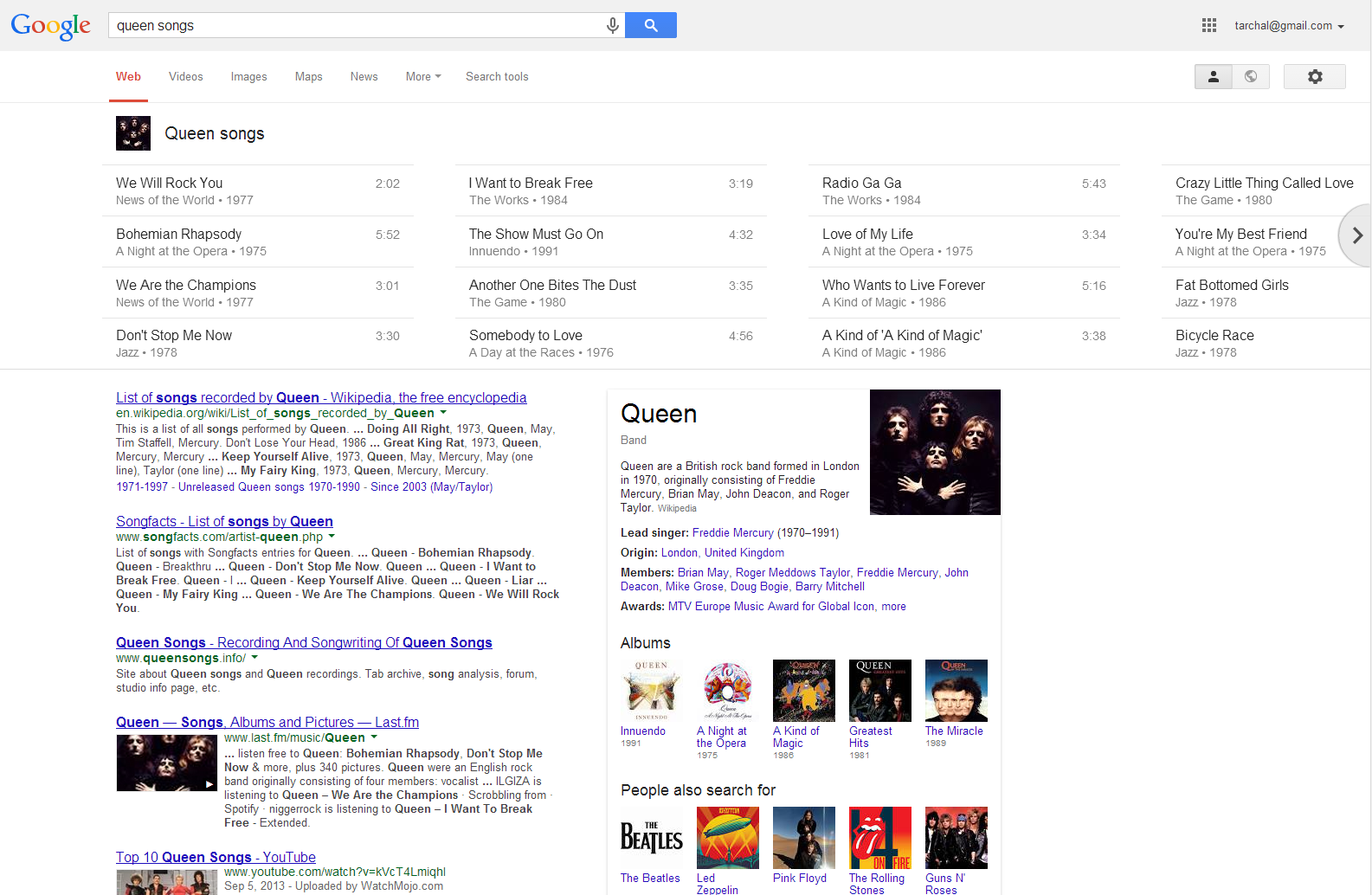This screenshot has height=895, width=1372.
Task: Switch to global results globe icon
Action: pyautogui.click(x=1251, y=76)
